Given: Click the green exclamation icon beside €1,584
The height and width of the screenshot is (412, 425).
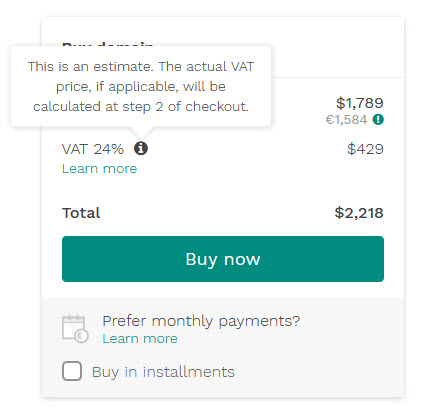Looking at the screenshot, I should (x=378, y=119).
